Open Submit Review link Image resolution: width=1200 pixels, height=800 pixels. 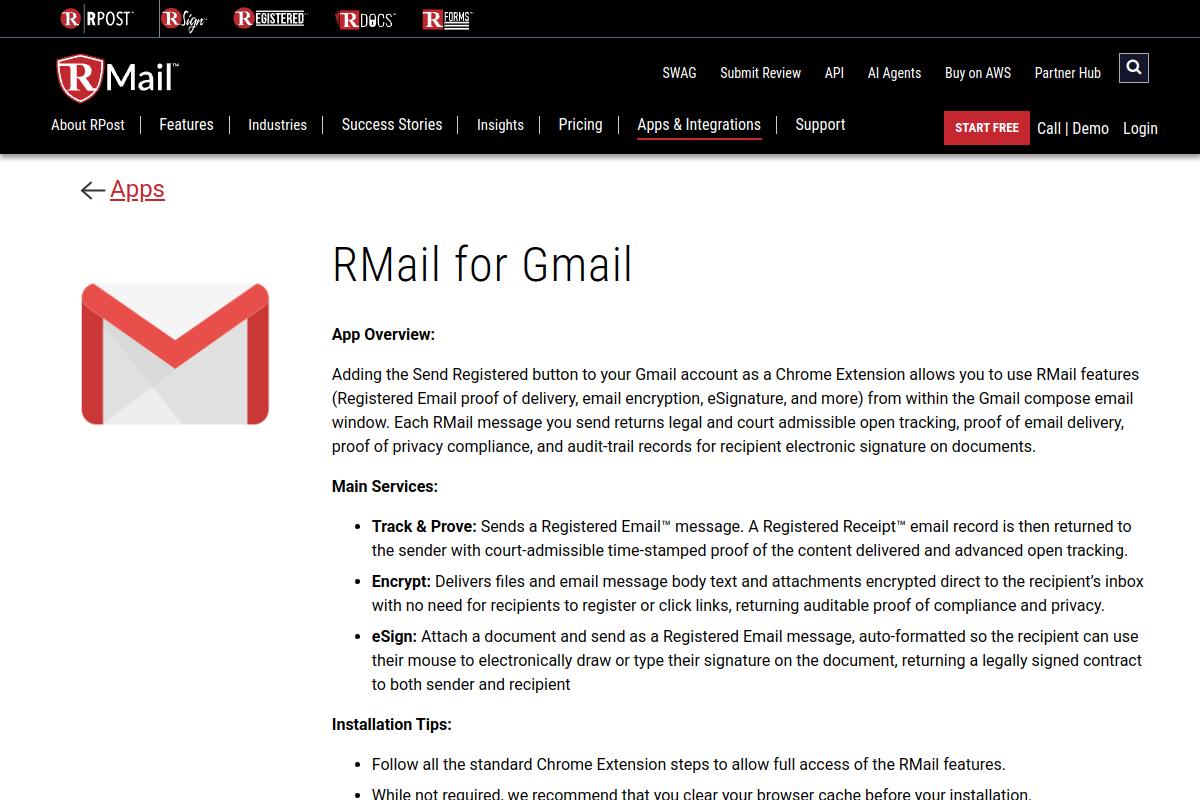(x=760, y=73)
